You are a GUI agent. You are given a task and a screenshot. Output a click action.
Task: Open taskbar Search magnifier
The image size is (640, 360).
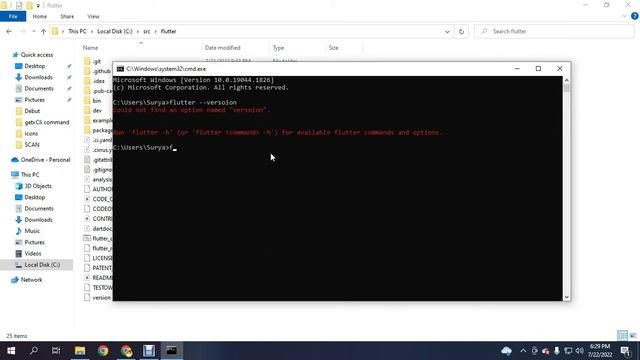(34, 351)
